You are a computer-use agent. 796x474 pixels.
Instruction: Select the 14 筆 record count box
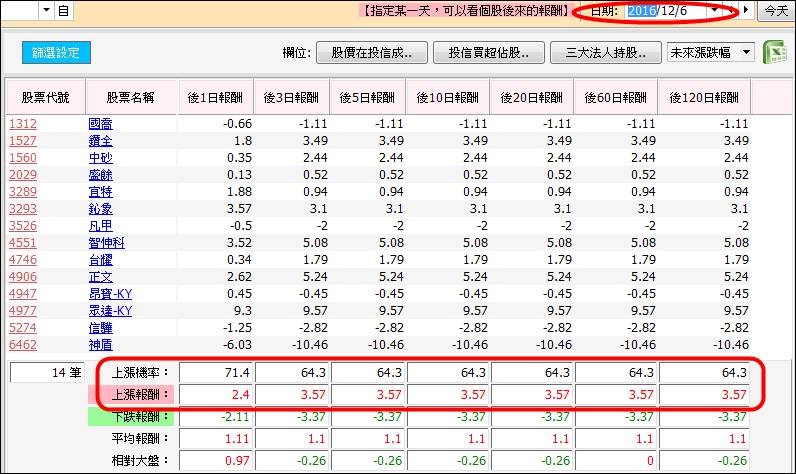point(47,373)
